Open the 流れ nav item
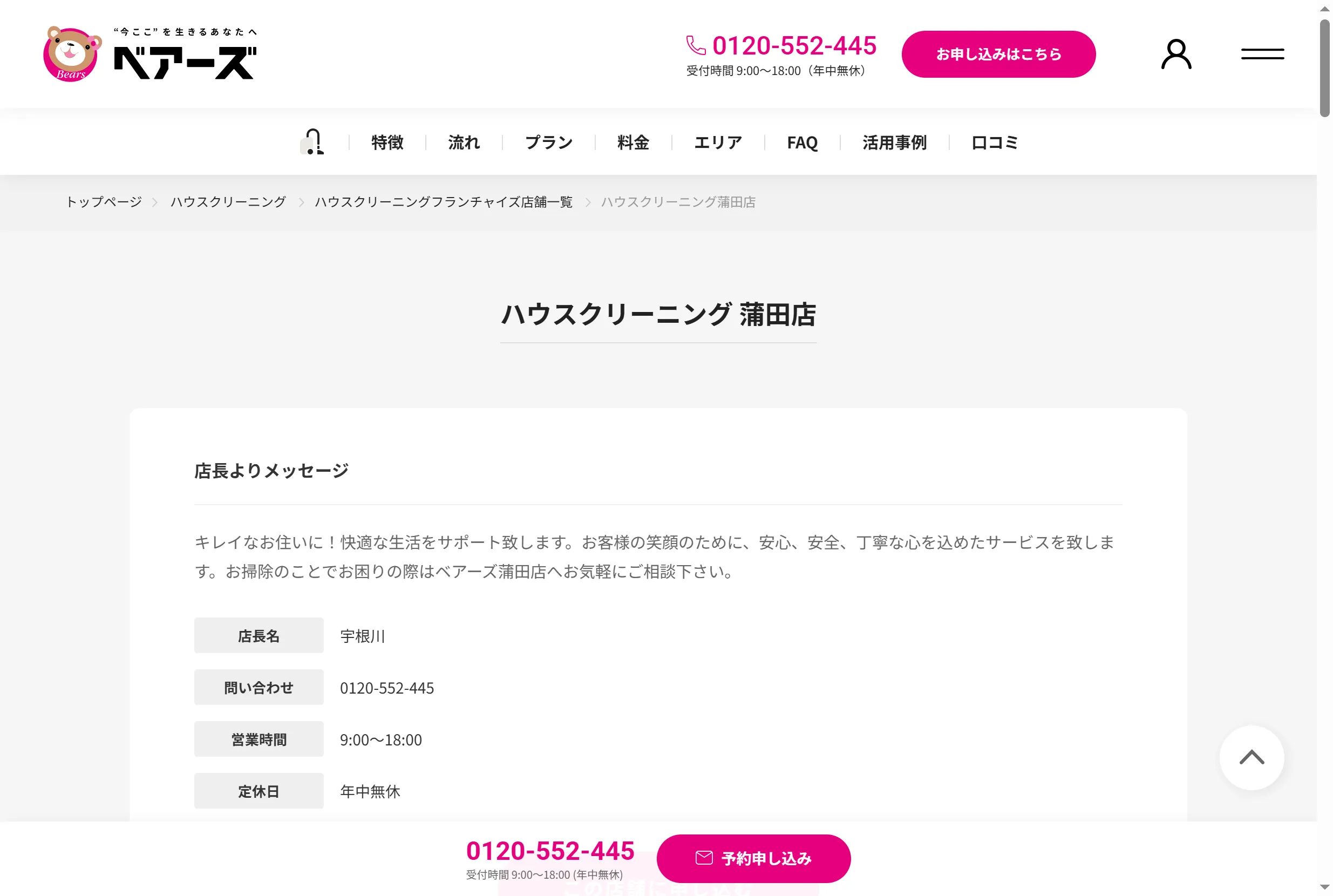1333x896 pixels. (x=464, y=142)
